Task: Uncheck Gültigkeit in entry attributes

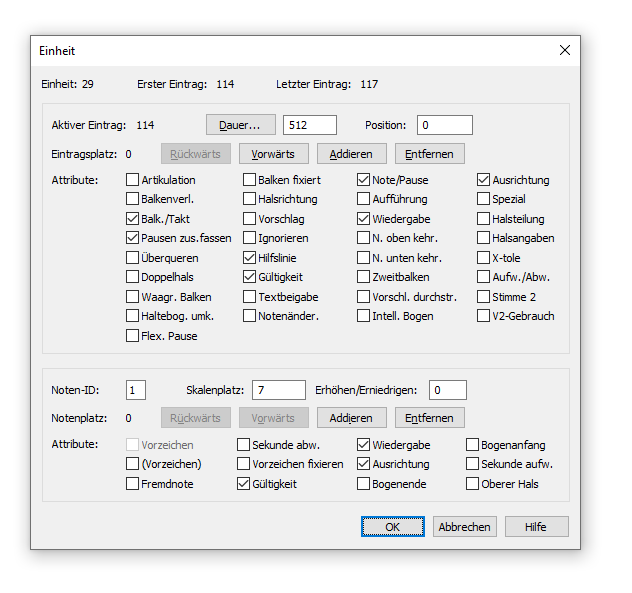Action: 249,277
